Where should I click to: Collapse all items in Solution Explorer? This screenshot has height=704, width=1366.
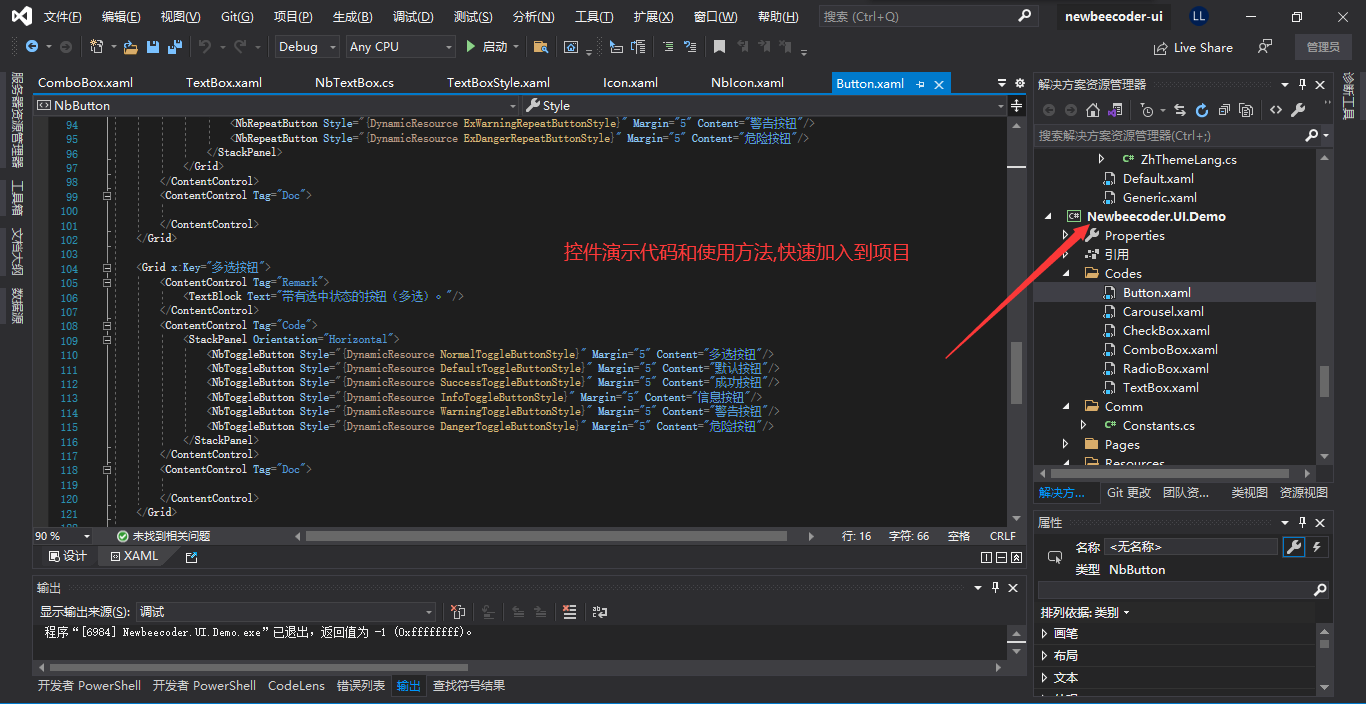[x=1223, y=110]
